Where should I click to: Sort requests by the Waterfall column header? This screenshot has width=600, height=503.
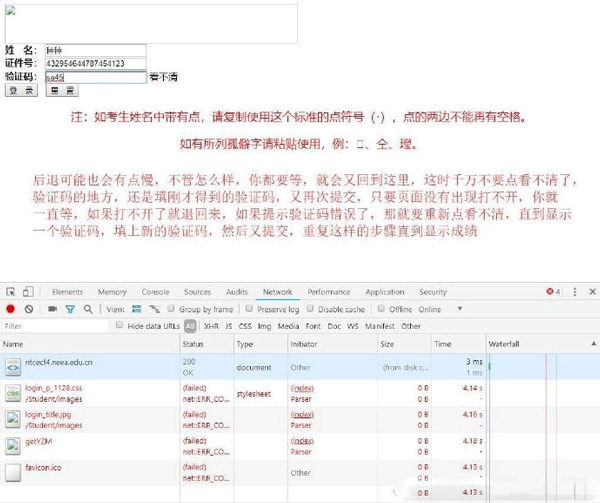(x=505, y=344)
